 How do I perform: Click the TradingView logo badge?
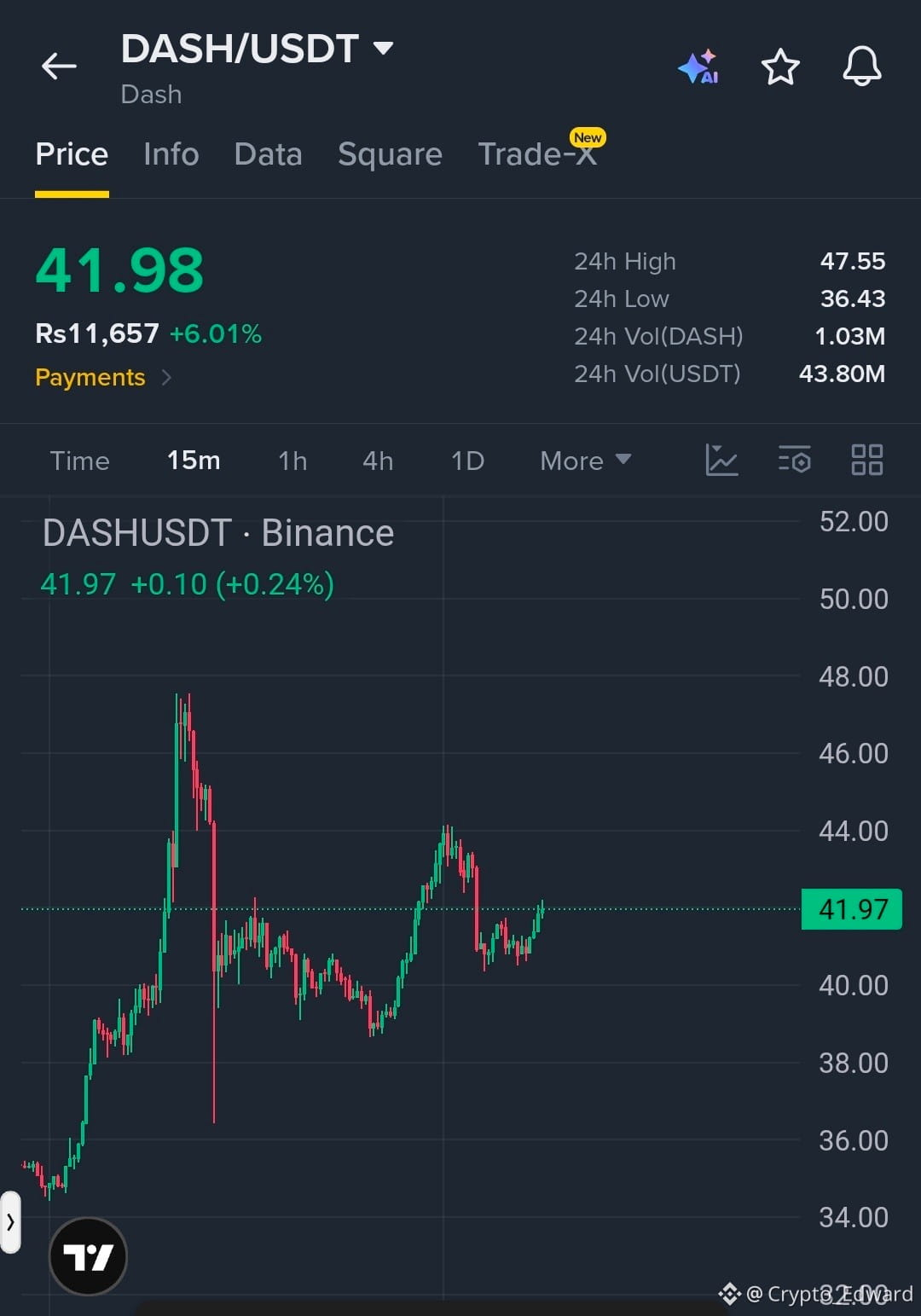pyautogui.click(x=88, y=1256)
